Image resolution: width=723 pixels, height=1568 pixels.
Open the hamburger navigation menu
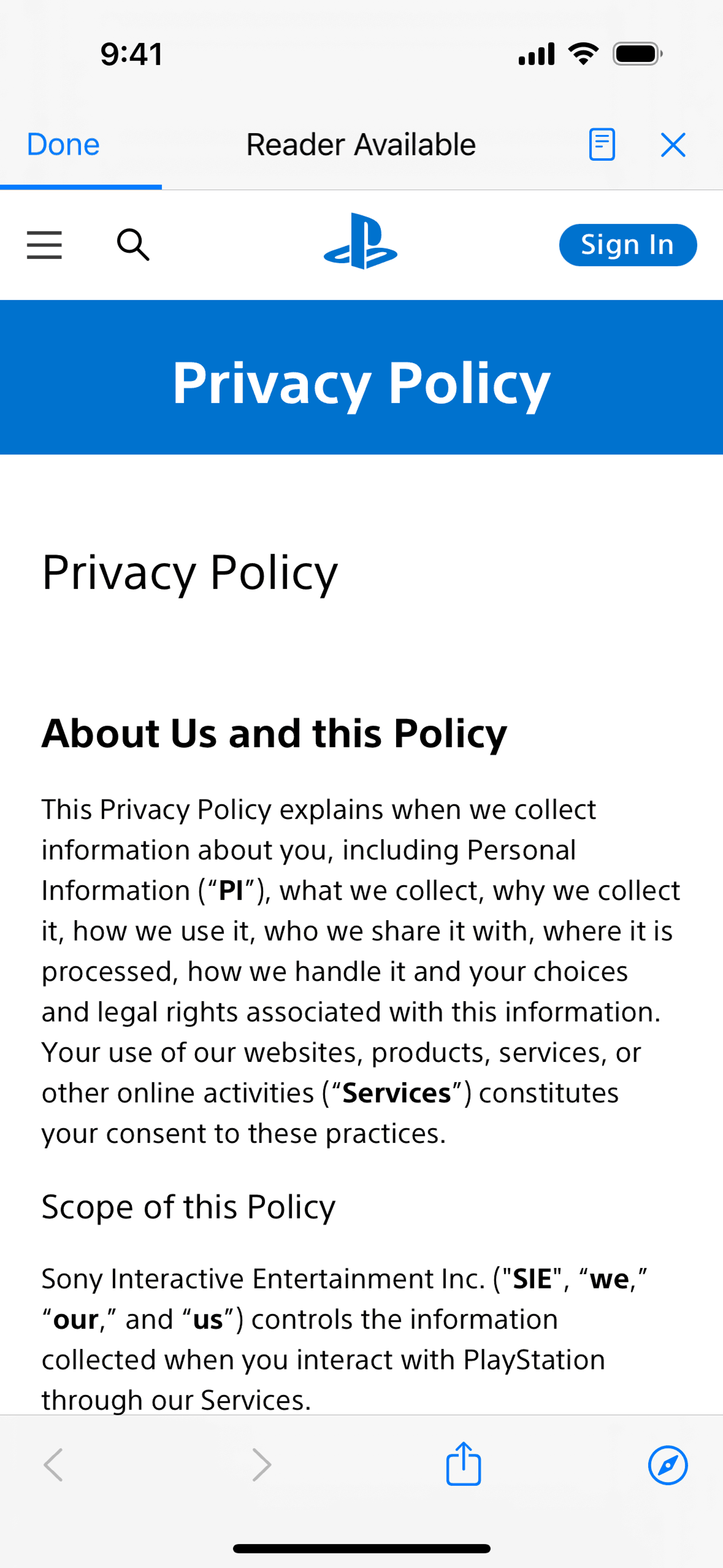click(44, 245)
